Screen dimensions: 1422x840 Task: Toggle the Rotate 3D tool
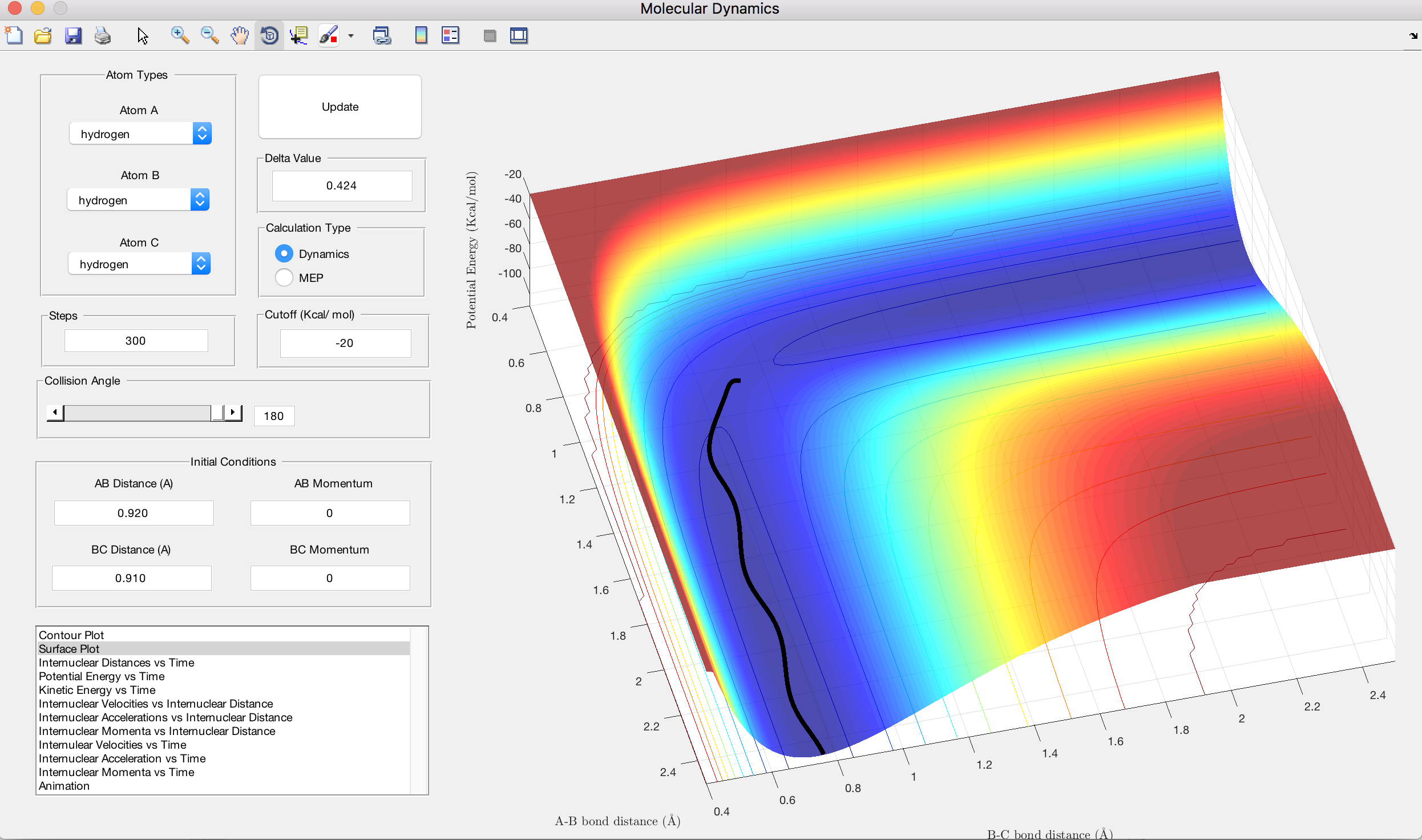tap(269, 36)
